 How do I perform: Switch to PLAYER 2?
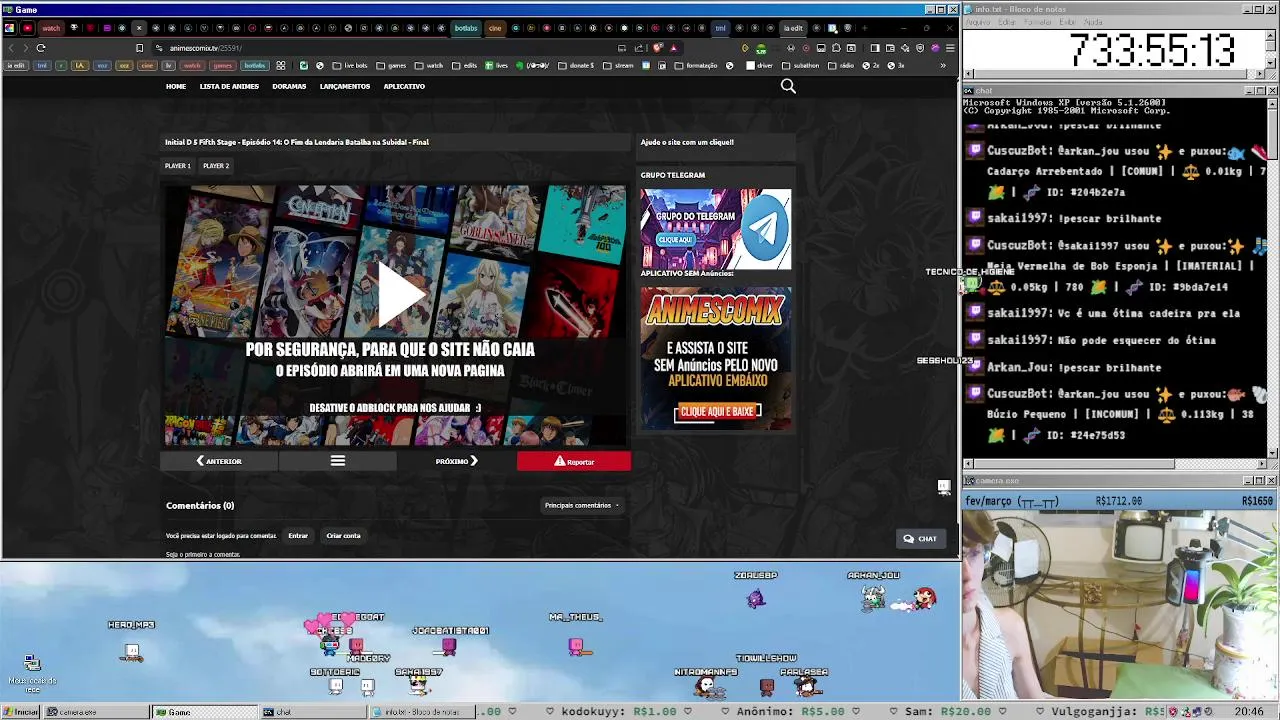pos(216,166)
